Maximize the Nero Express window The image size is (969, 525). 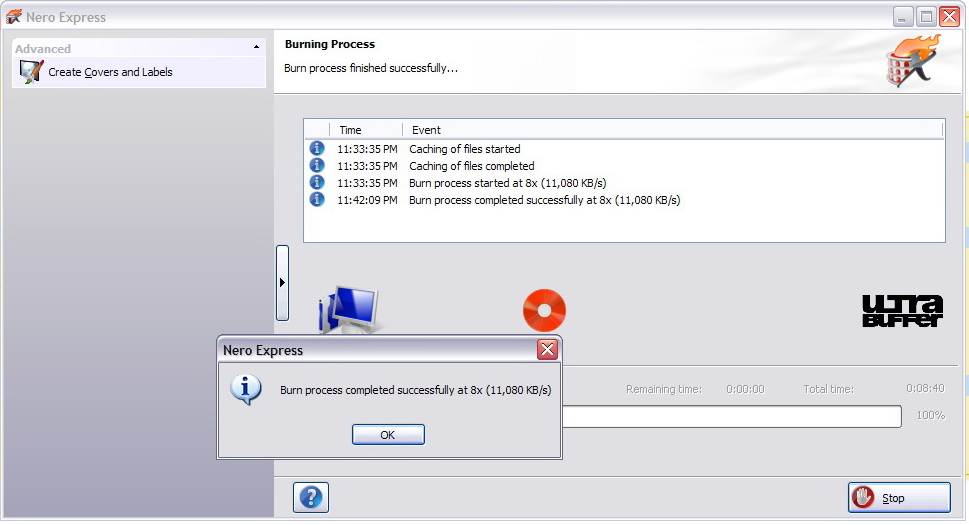(x=926, y=17)
